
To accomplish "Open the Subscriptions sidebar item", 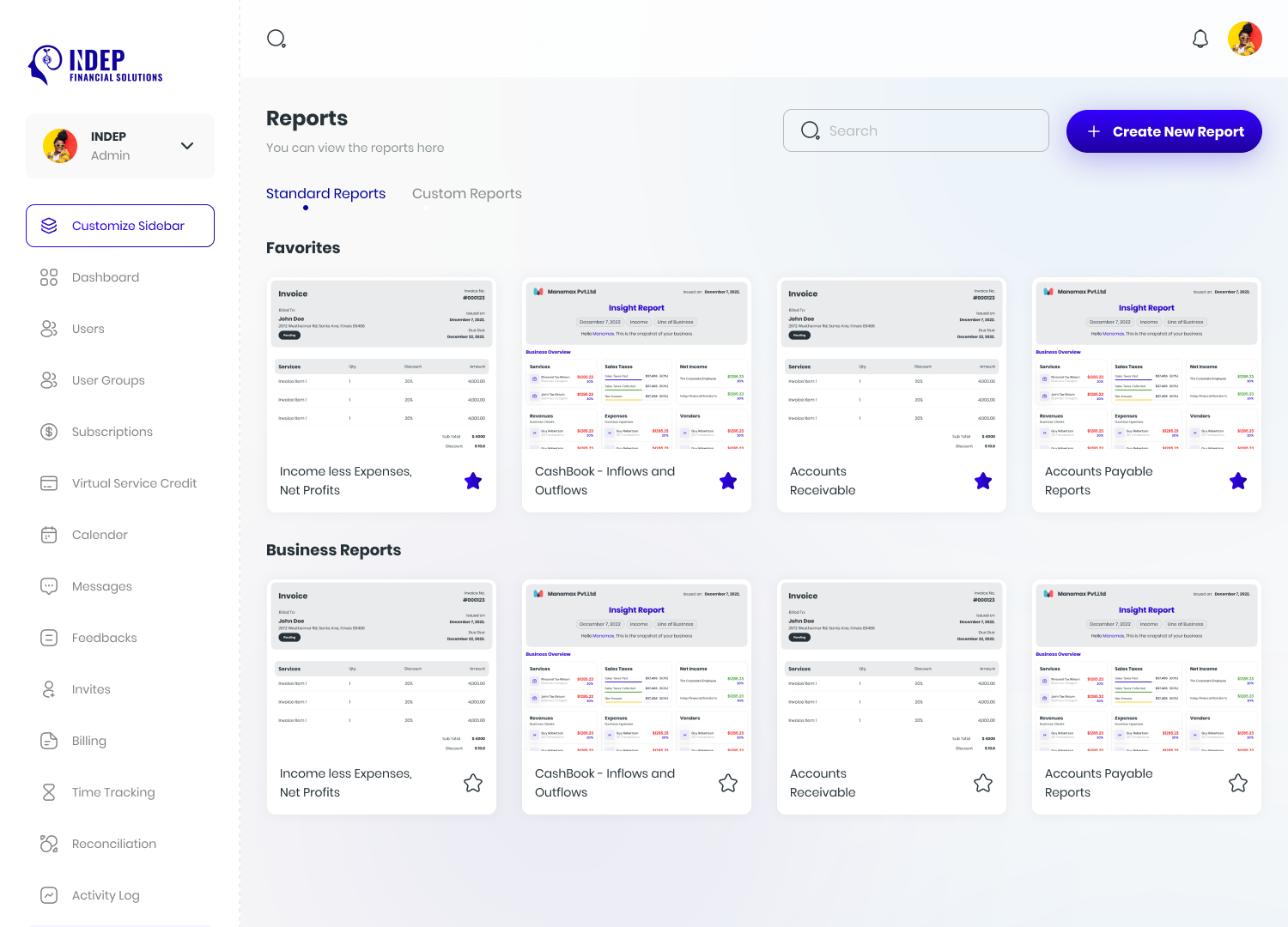I will pyautogui.click(x=112, y=432).
